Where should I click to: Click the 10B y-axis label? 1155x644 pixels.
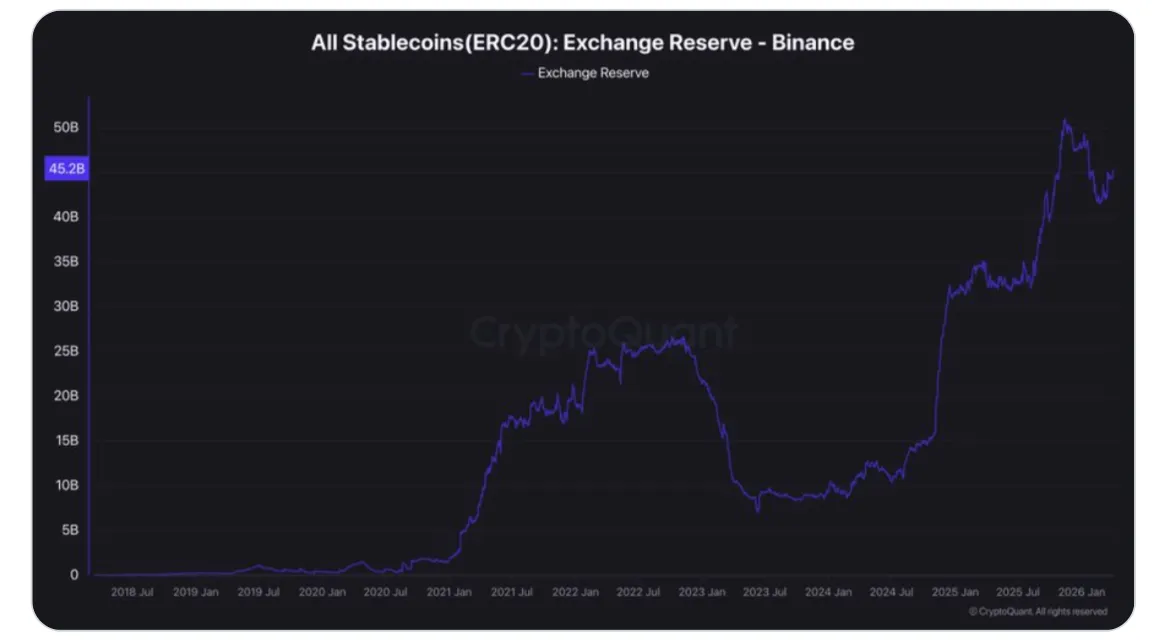tap(67, 486)
